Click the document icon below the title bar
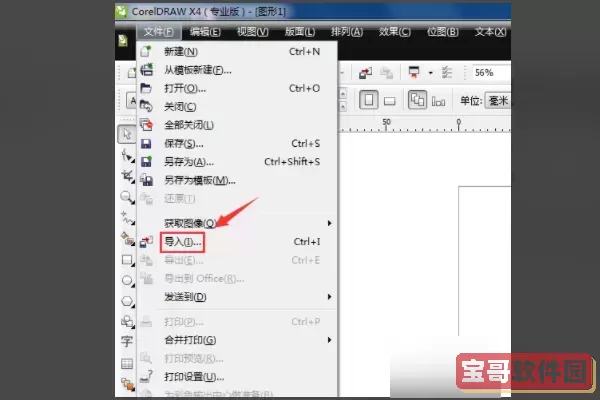This screenshot has width=600, height=400. (123, 41)
